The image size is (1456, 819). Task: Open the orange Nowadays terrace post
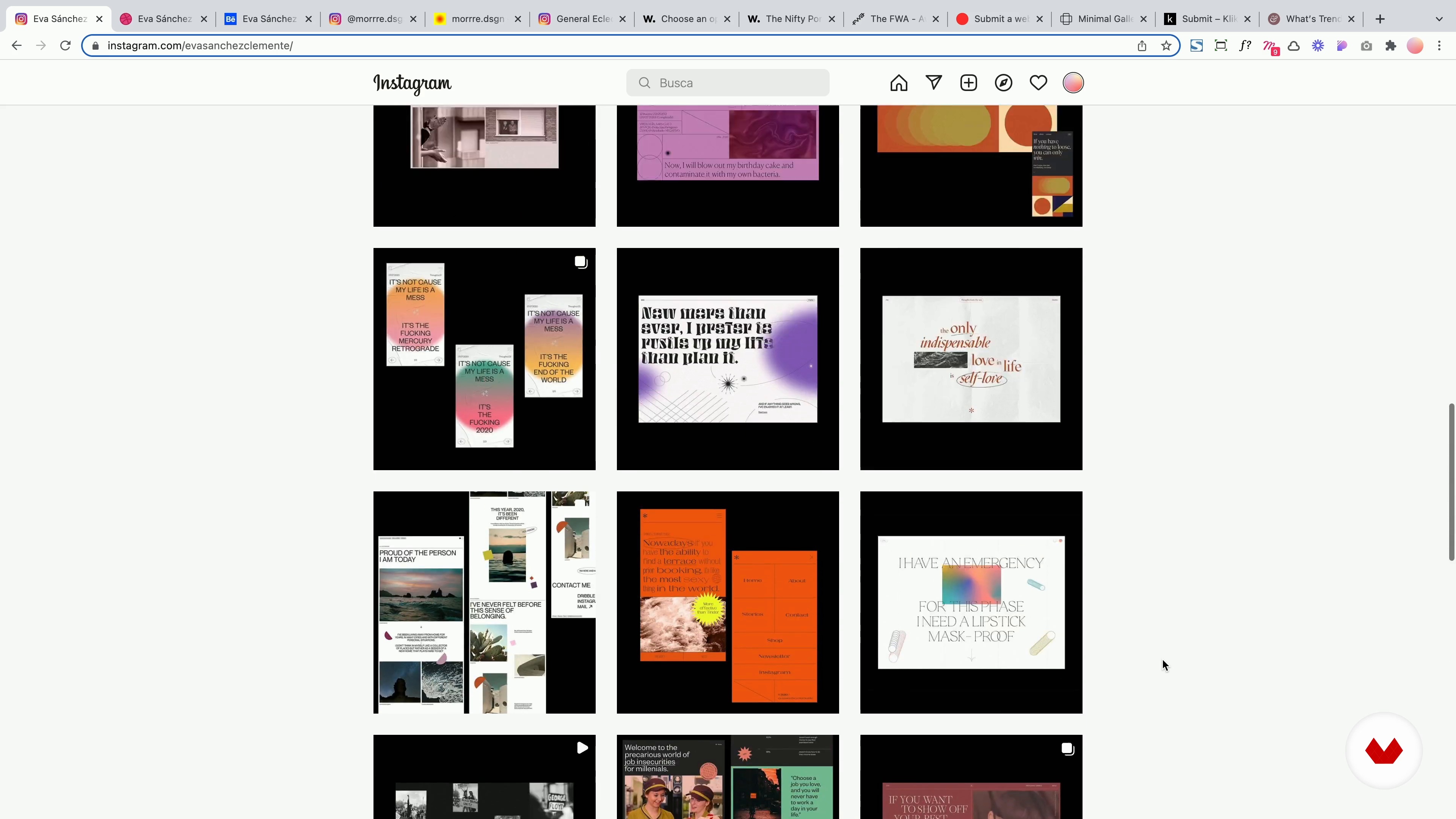point(728,602)
